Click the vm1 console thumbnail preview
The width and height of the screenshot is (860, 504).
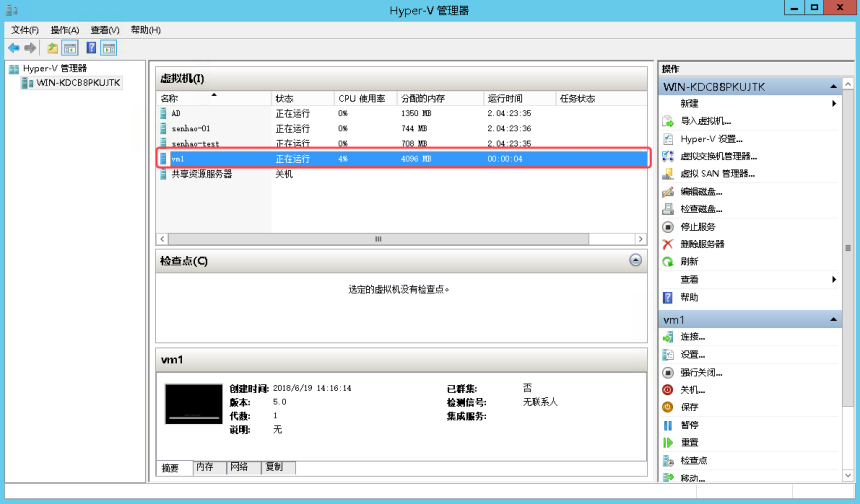[194, 404]
